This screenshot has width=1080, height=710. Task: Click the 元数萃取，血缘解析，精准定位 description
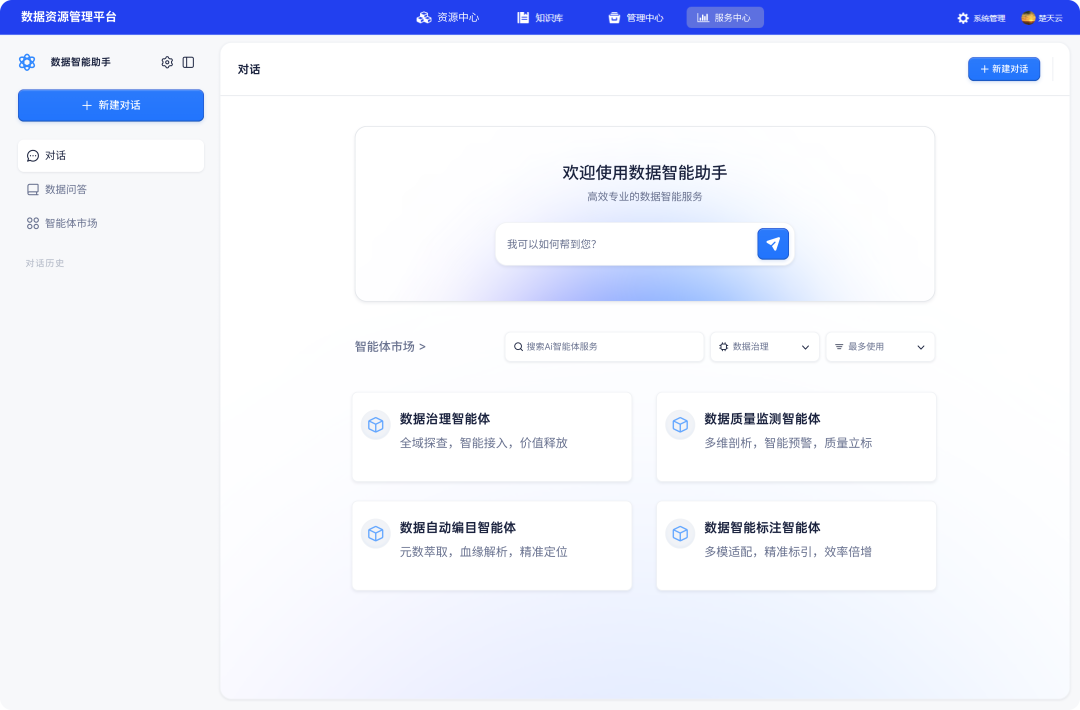pyautogui.click(x=484, y=552)
